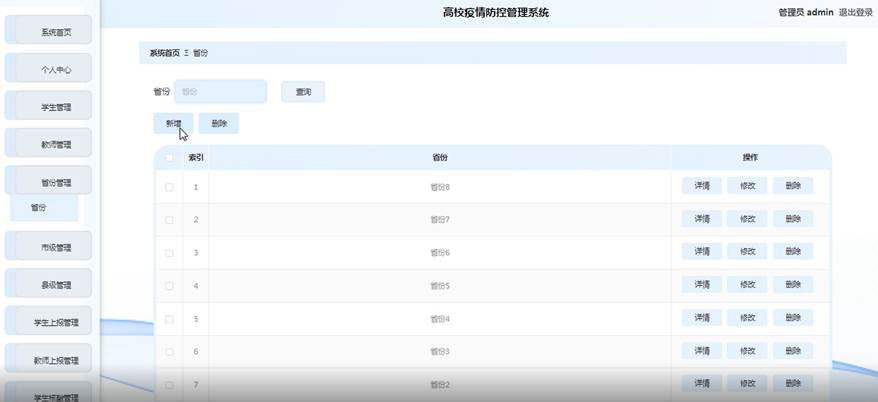
Task: Click batch 删除 button above table
Action: 219,123
